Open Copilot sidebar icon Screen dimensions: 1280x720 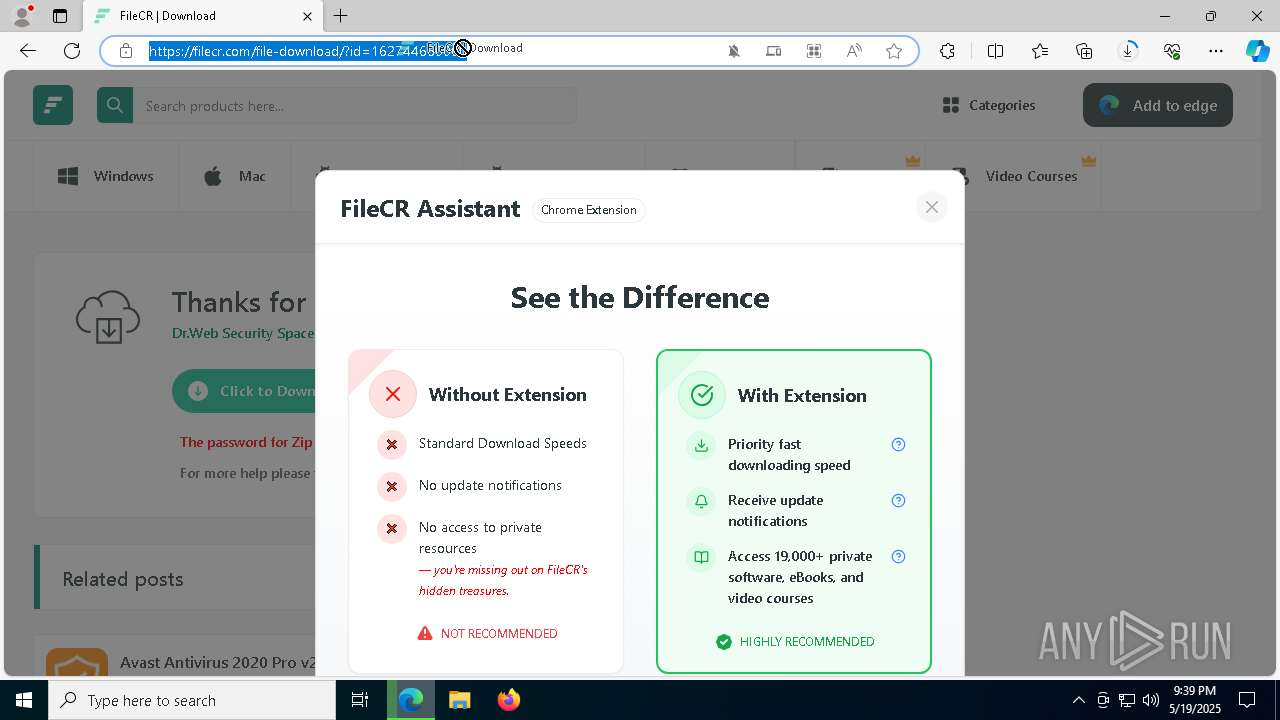(1258, 51)
